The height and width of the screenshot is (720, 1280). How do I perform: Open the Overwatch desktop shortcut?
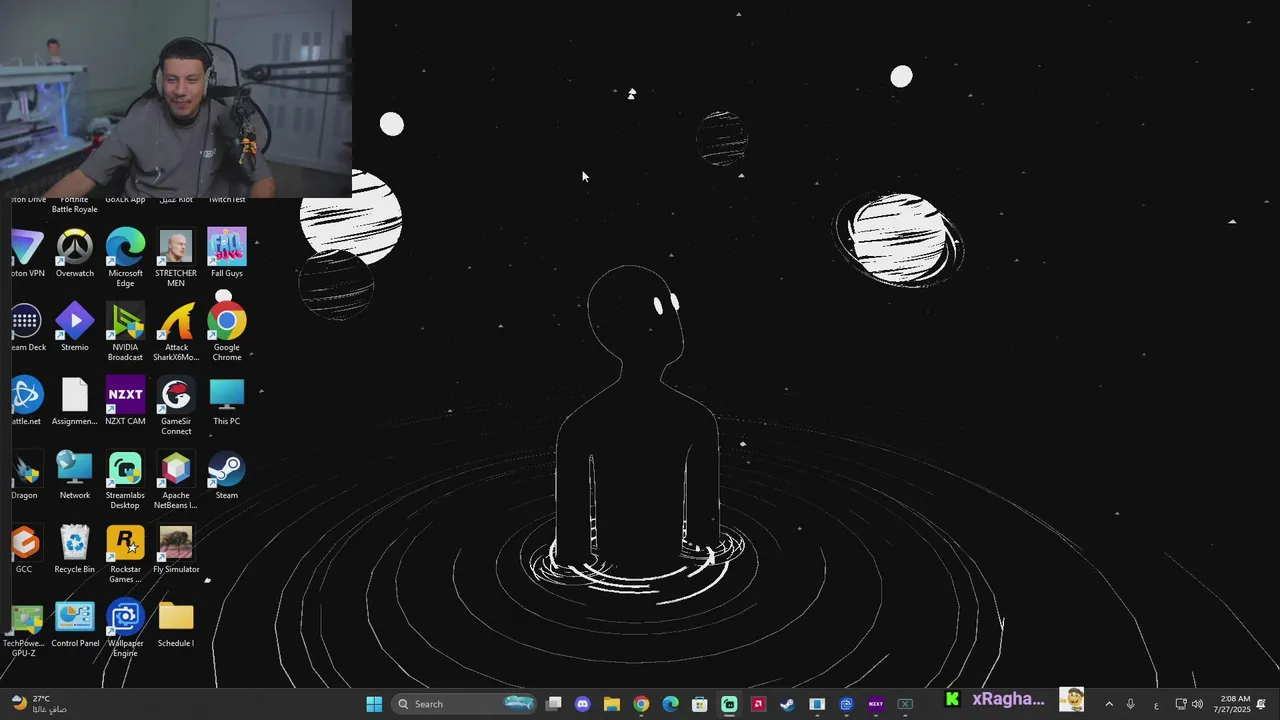75,253
